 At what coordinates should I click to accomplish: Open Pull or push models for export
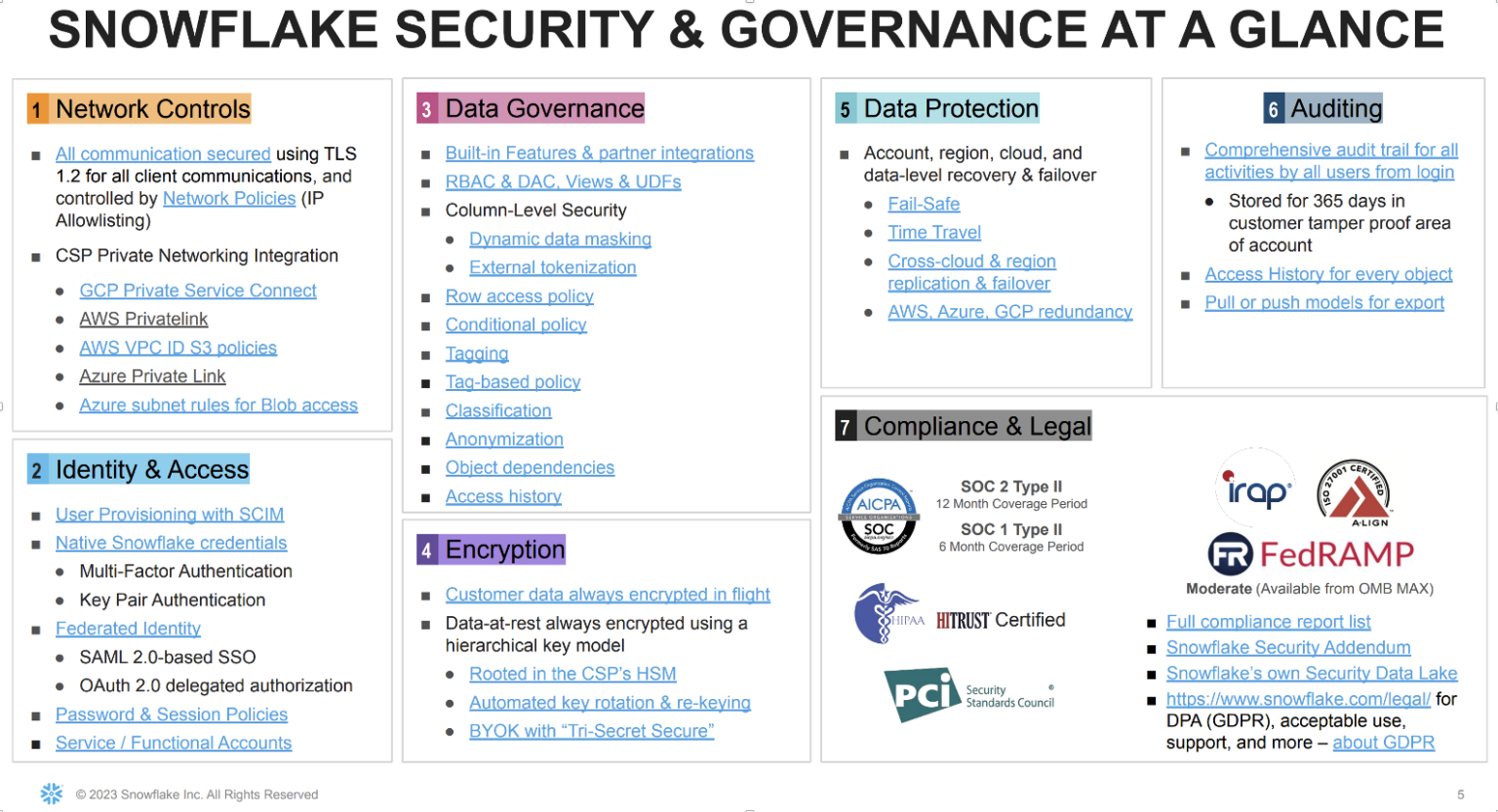pyautogui.click(x=1324, y=302)
